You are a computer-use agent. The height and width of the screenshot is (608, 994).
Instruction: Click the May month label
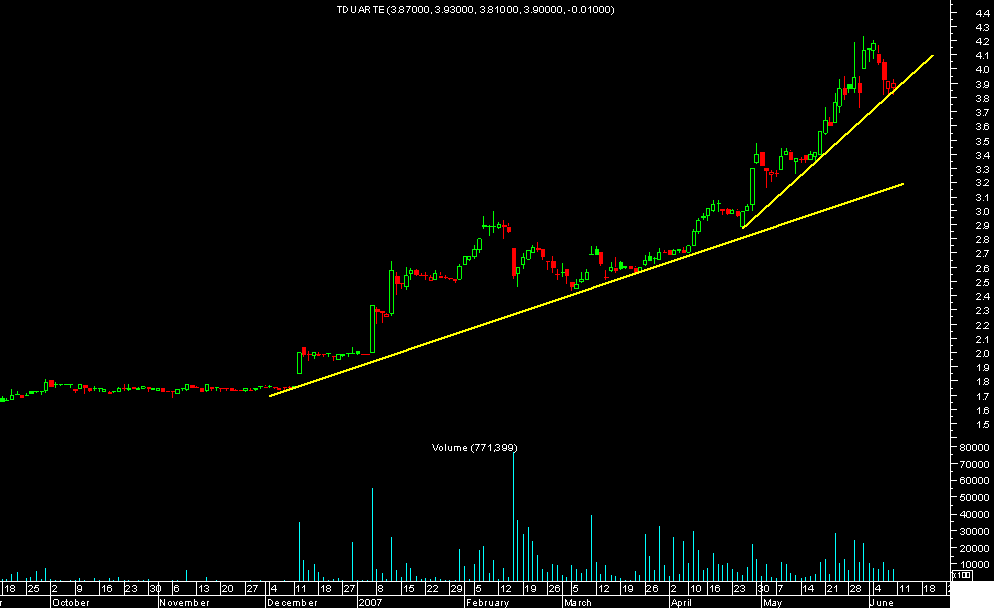(x=772, y=602)
